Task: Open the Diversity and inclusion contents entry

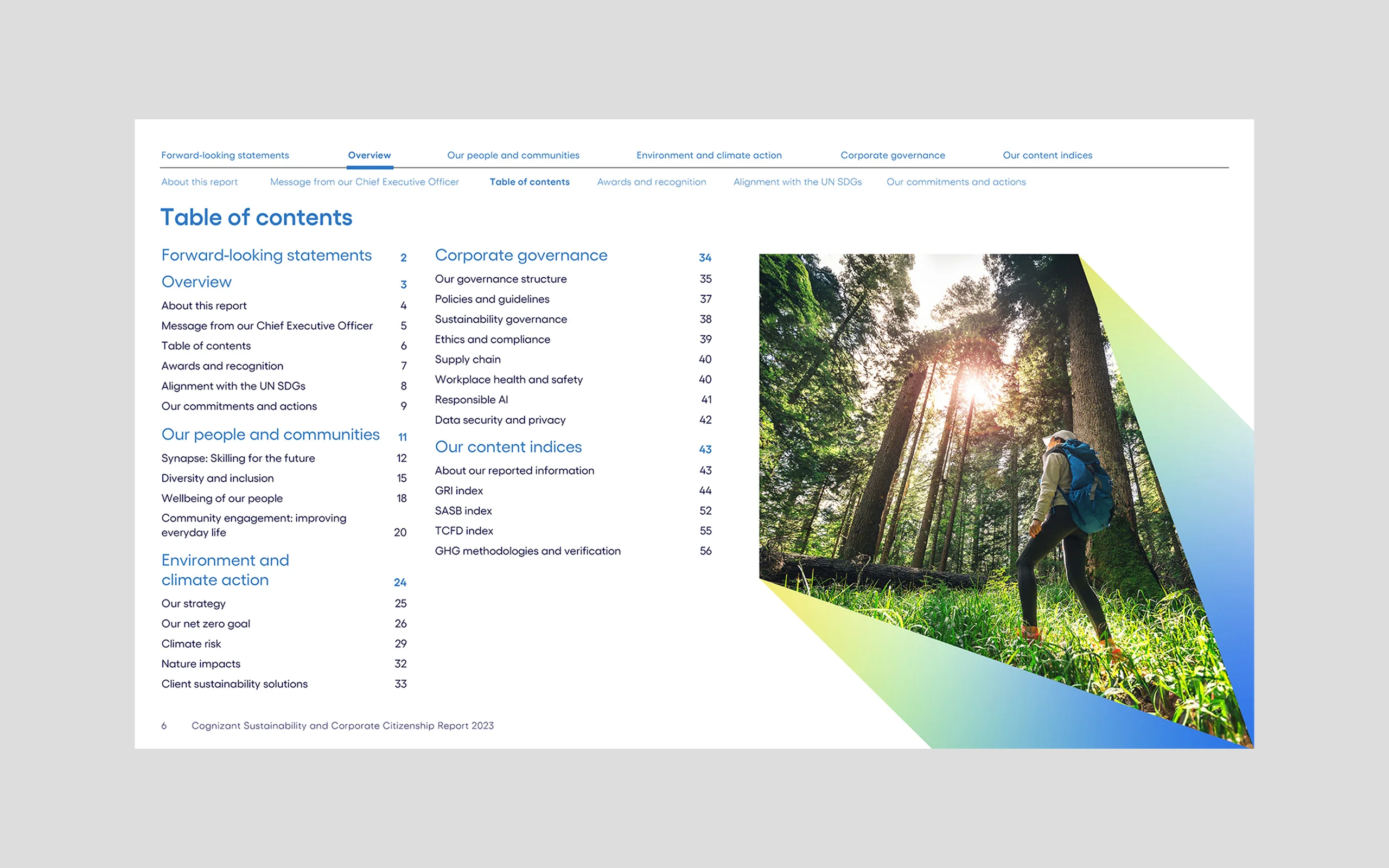Action: pyautogui.click(x=218, y=478)
